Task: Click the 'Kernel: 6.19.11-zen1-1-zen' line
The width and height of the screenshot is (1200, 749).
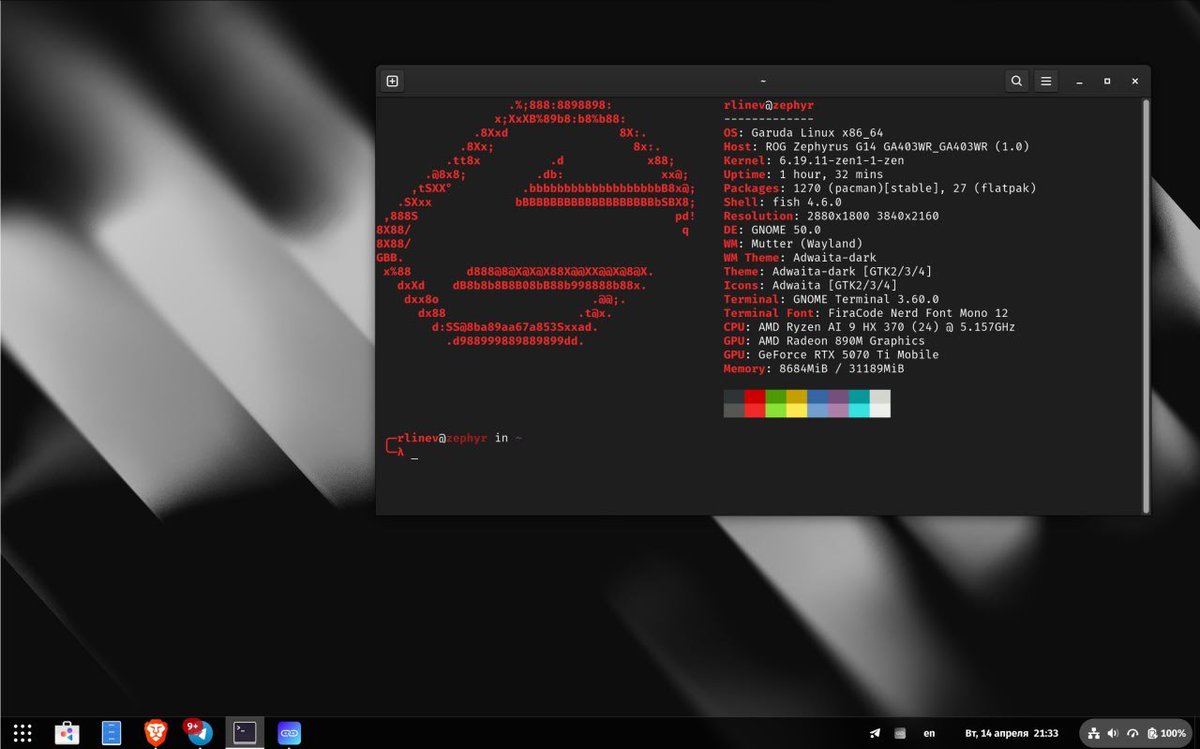Action: (814, 161)
